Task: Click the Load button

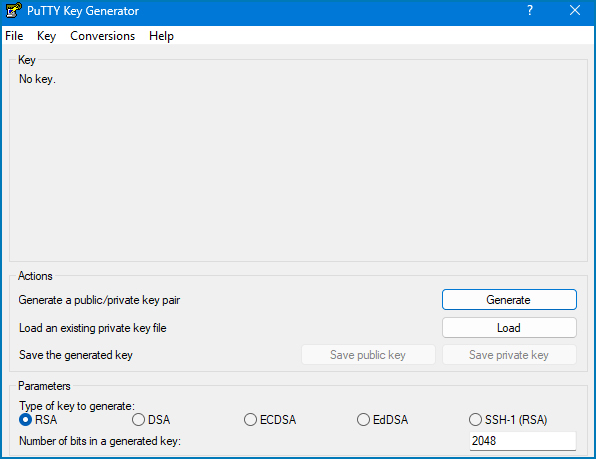Action: pos(509,328)
